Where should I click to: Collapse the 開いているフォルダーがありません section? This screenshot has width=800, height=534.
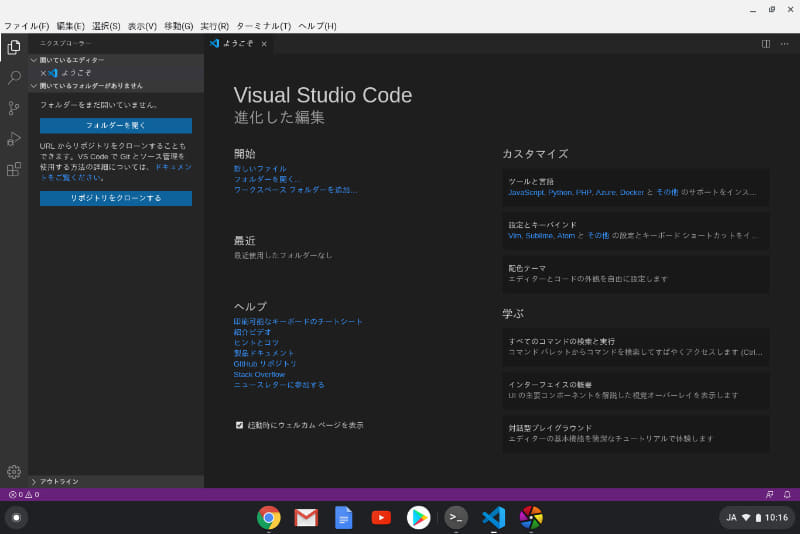pyautogui.click(x=116, y=86)
